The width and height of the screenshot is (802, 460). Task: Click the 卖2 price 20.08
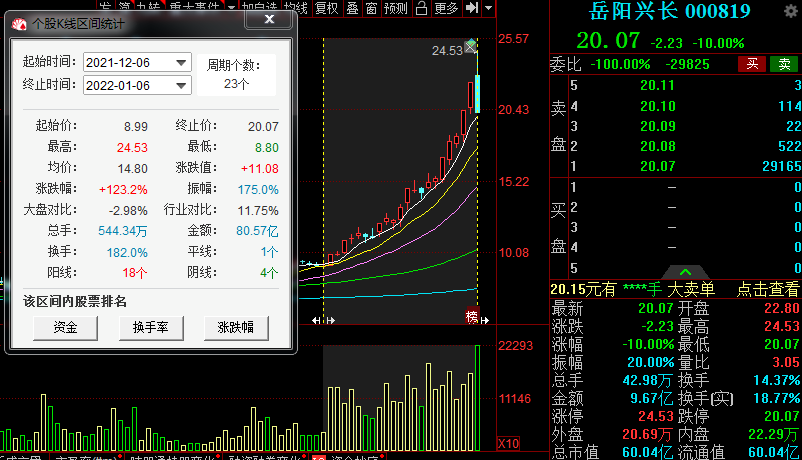click(658, 146)
